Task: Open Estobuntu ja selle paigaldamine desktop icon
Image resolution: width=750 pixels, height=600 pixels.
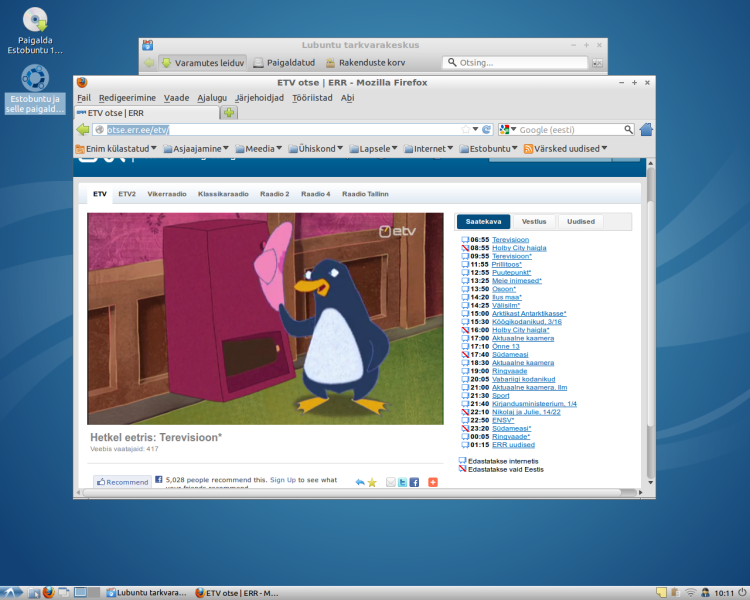Action: point(35,89)
